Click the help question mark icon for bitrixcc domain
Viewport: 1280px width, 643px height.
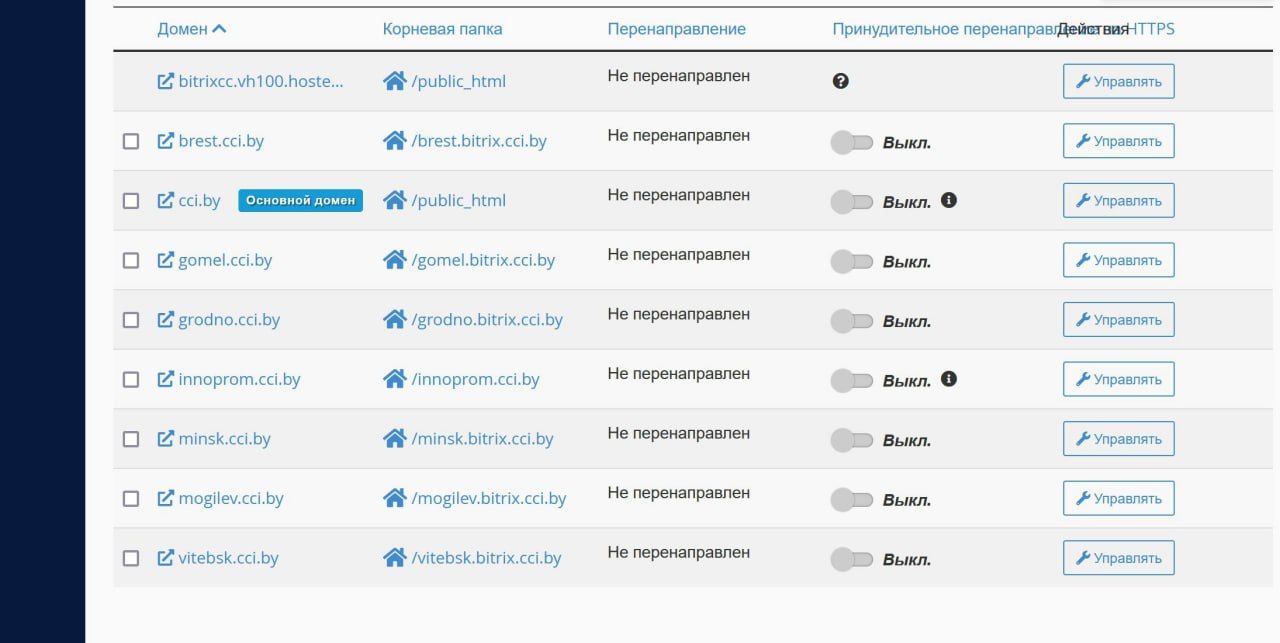841,81
